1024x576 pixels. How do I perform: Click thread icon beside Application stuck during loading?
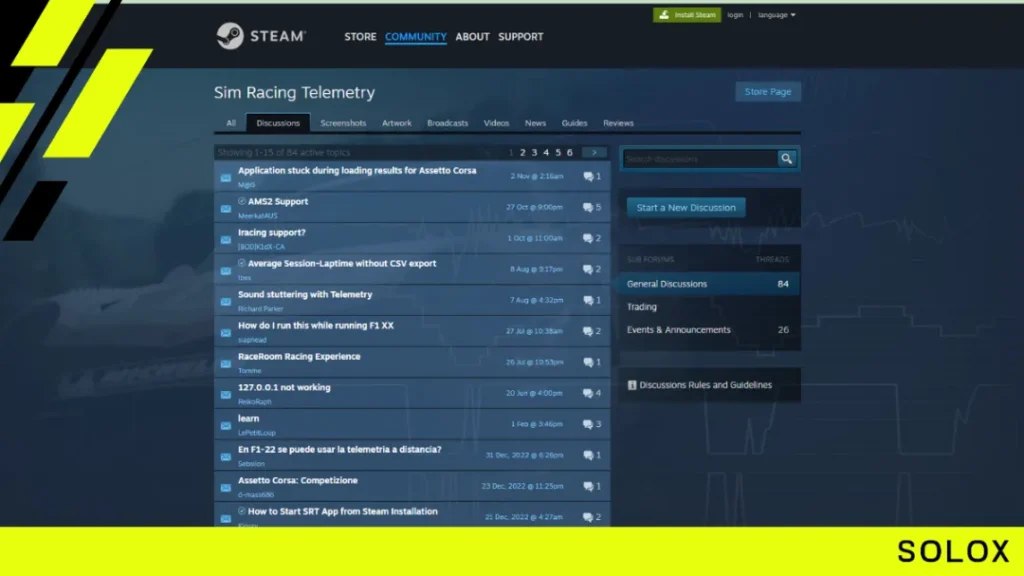225,178
